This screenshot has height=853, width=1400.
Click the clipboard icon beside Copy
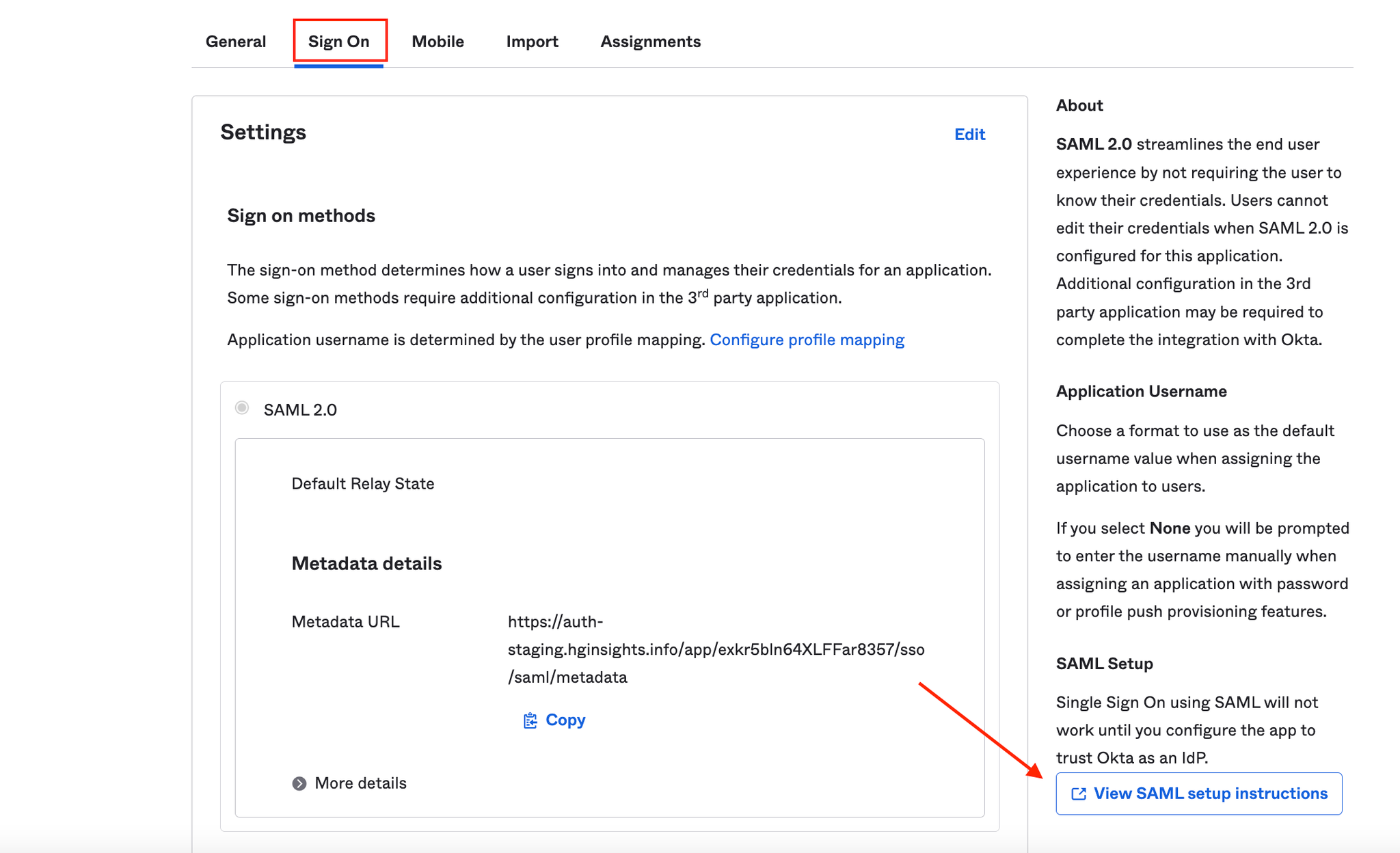(x=530, y=720)
